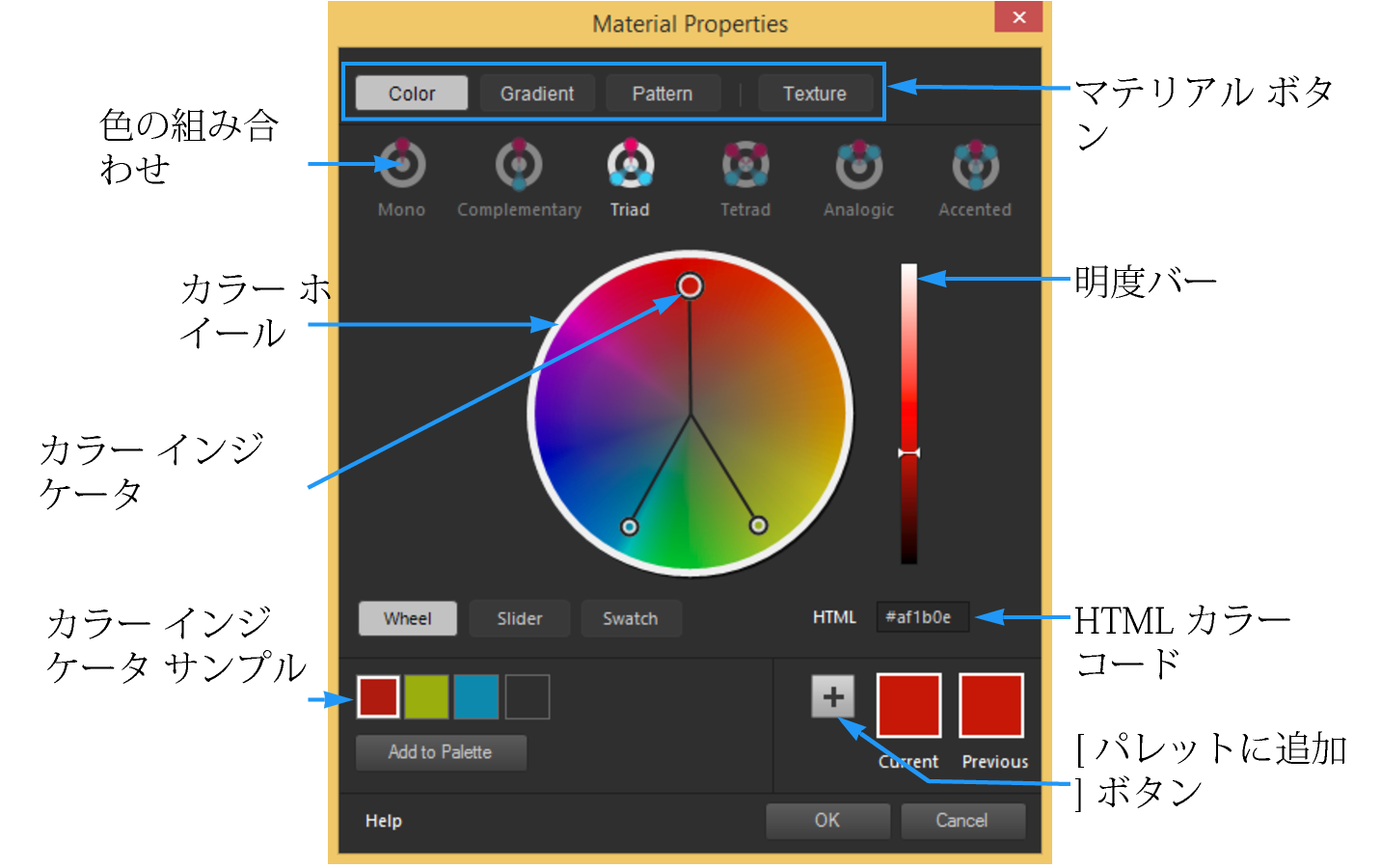
Task: Click the Add to Palette button
Action: (441, 752)
